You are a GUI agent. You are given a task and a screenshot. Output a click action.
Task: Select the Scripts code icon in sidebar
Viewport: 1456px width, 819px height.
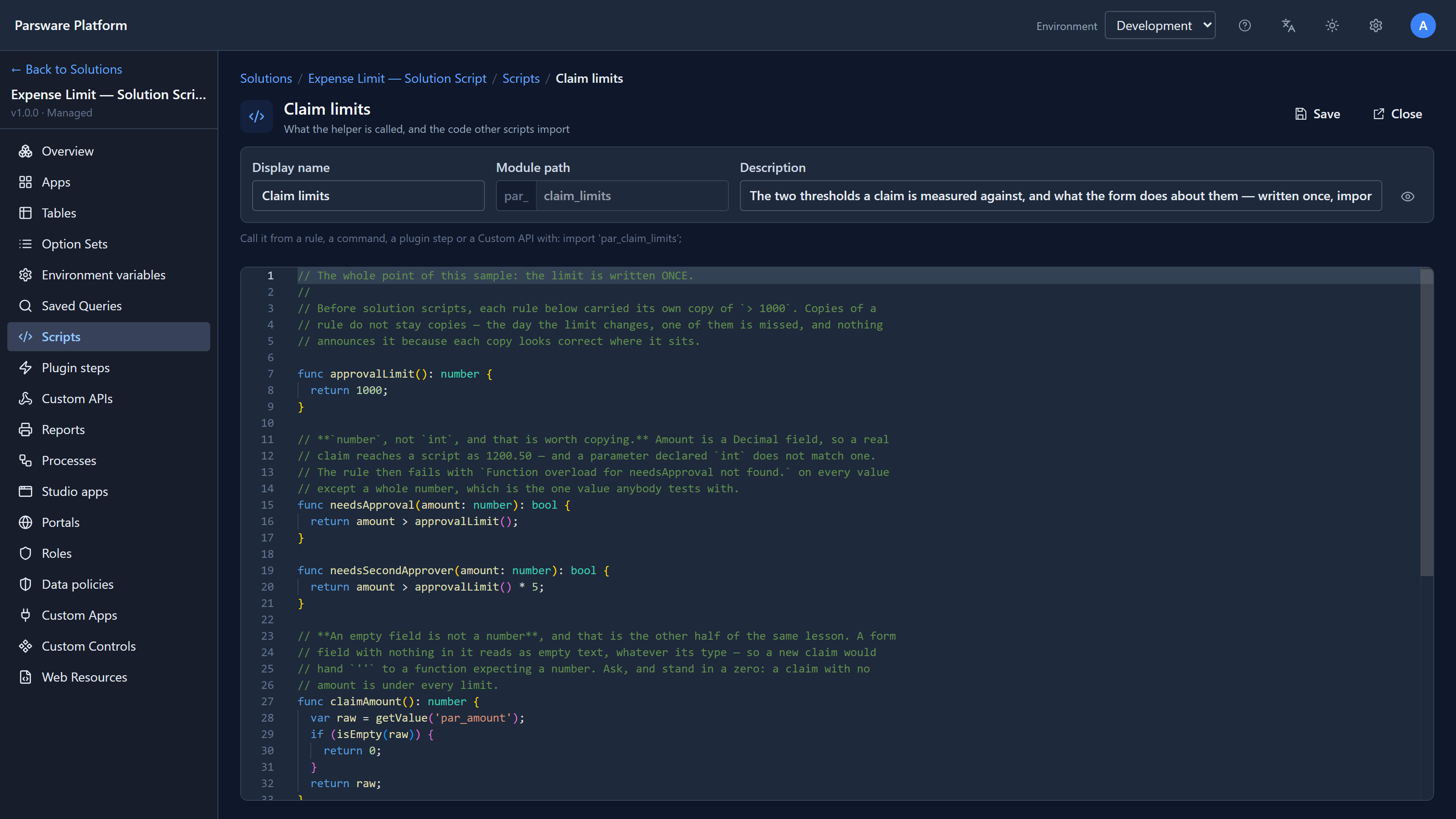[25, 337]
